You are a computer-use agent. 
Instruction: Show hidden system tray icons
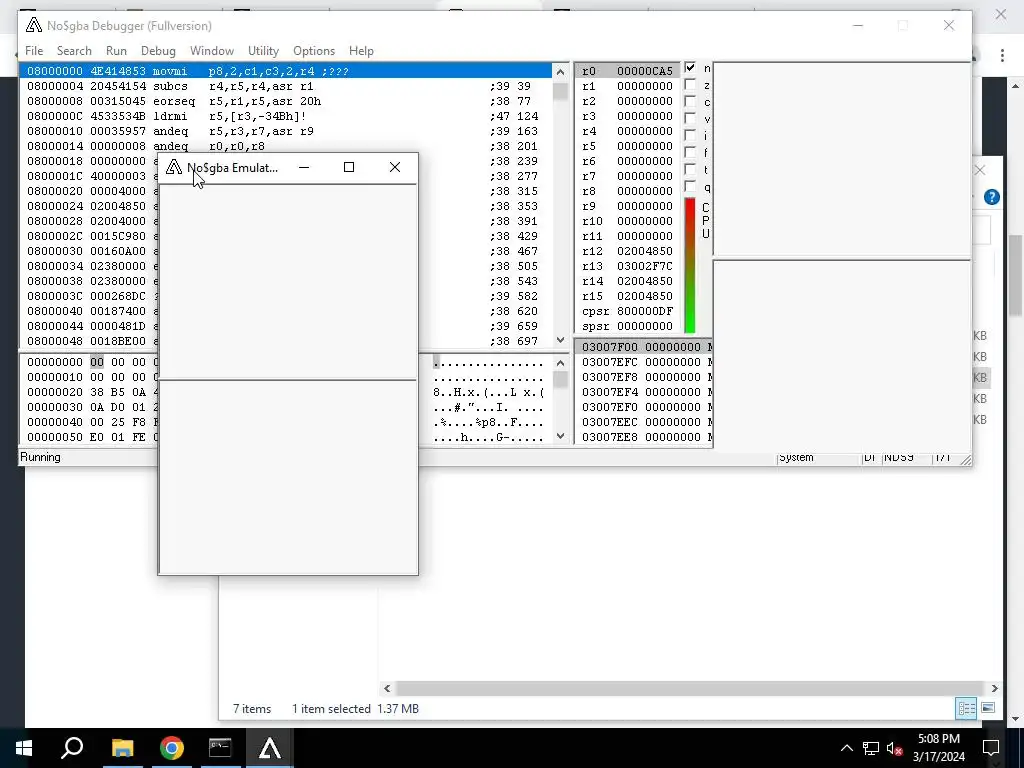[846, 748]
